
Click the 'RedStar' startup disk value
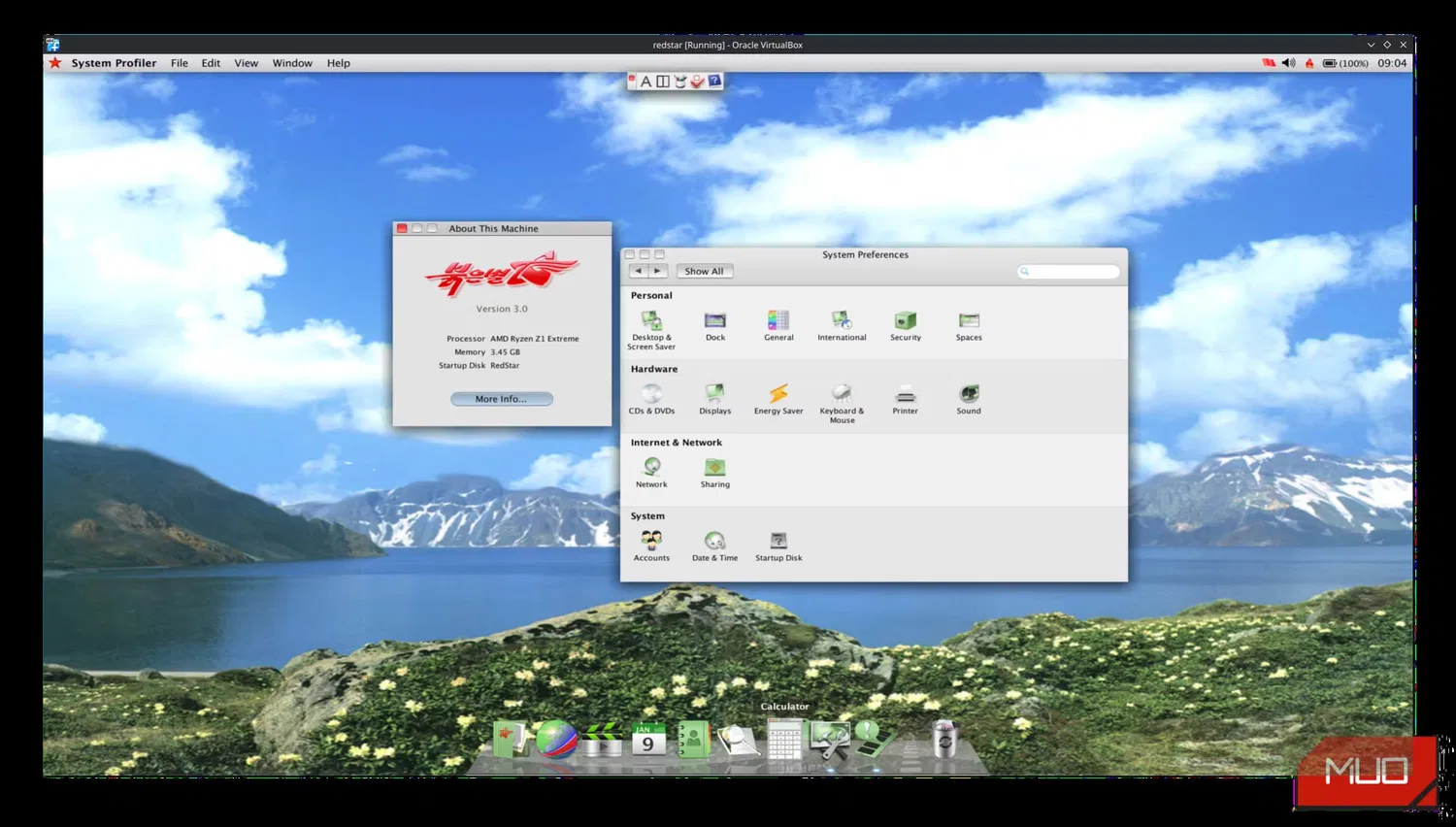pyautogui.click(x=505, y=366)
